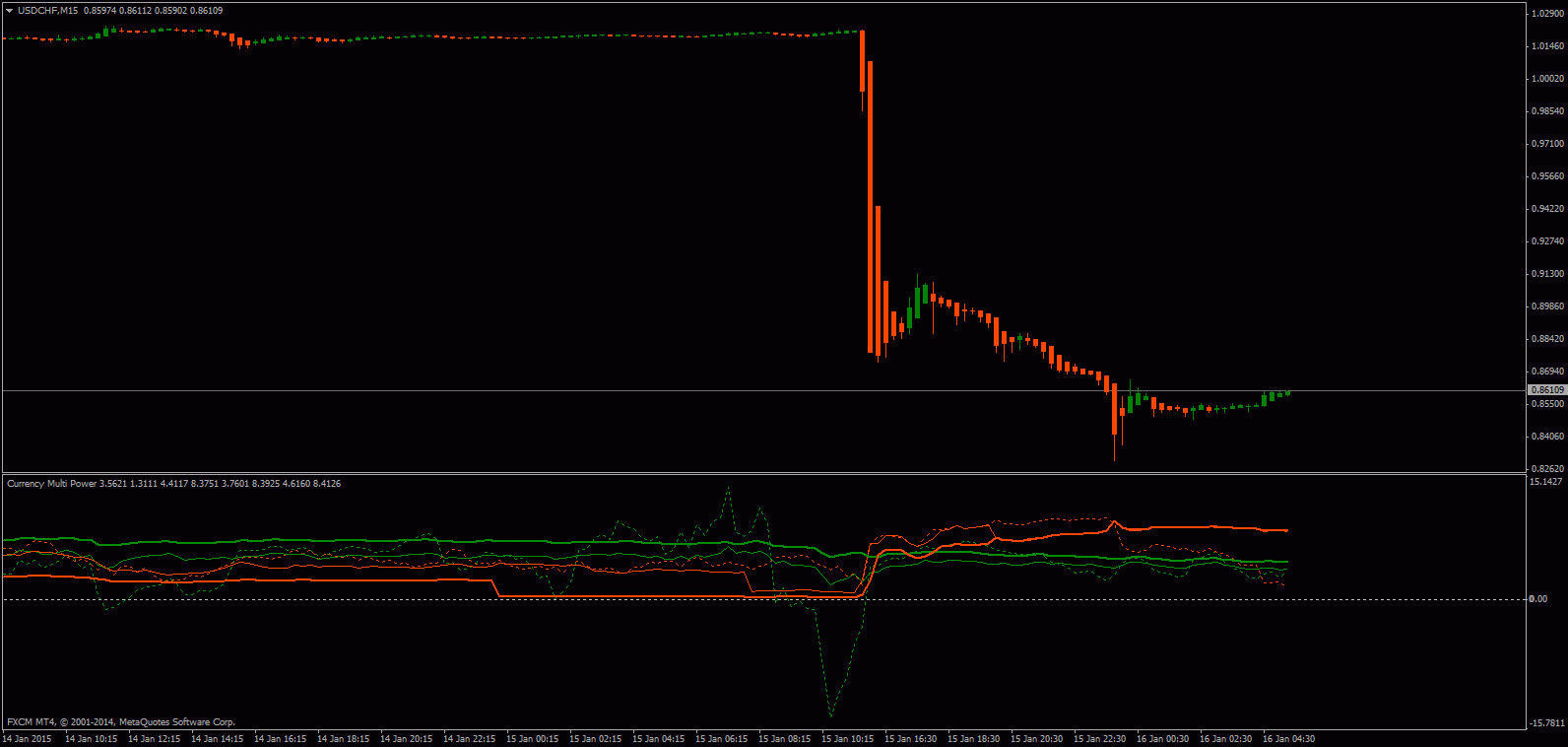Click the 14 Jan 2015 date label
Screen dimensions: 1568x747
coord(28,739)
